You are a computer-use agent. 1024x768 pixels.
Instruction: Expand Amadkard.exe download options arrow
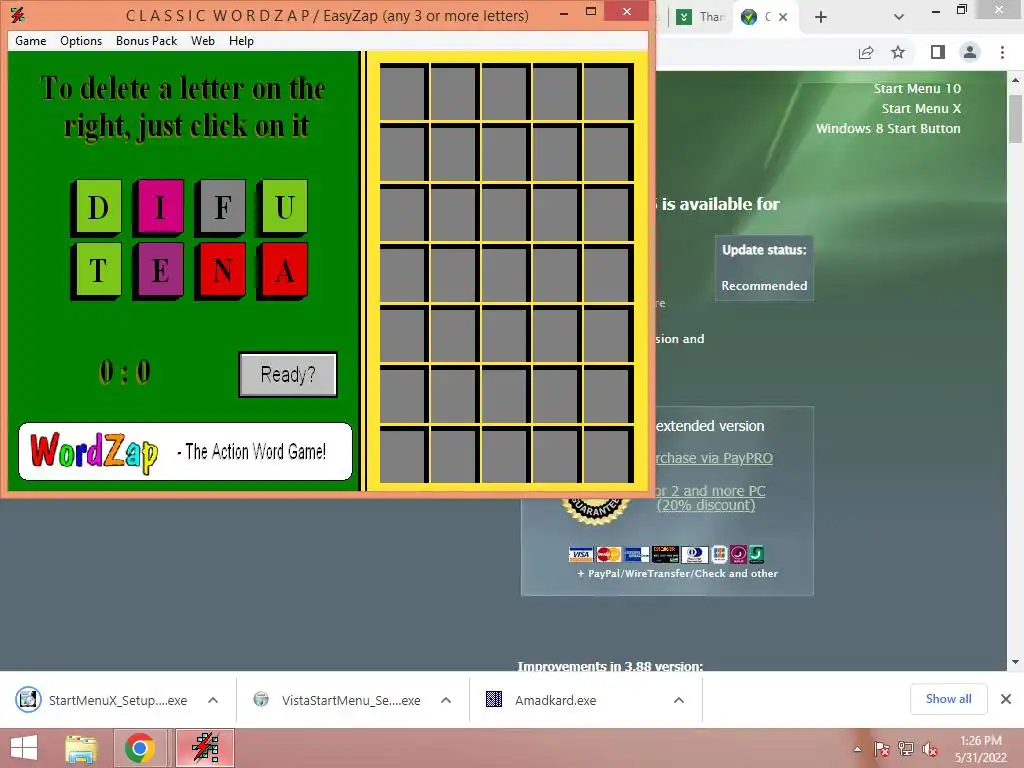679,700
